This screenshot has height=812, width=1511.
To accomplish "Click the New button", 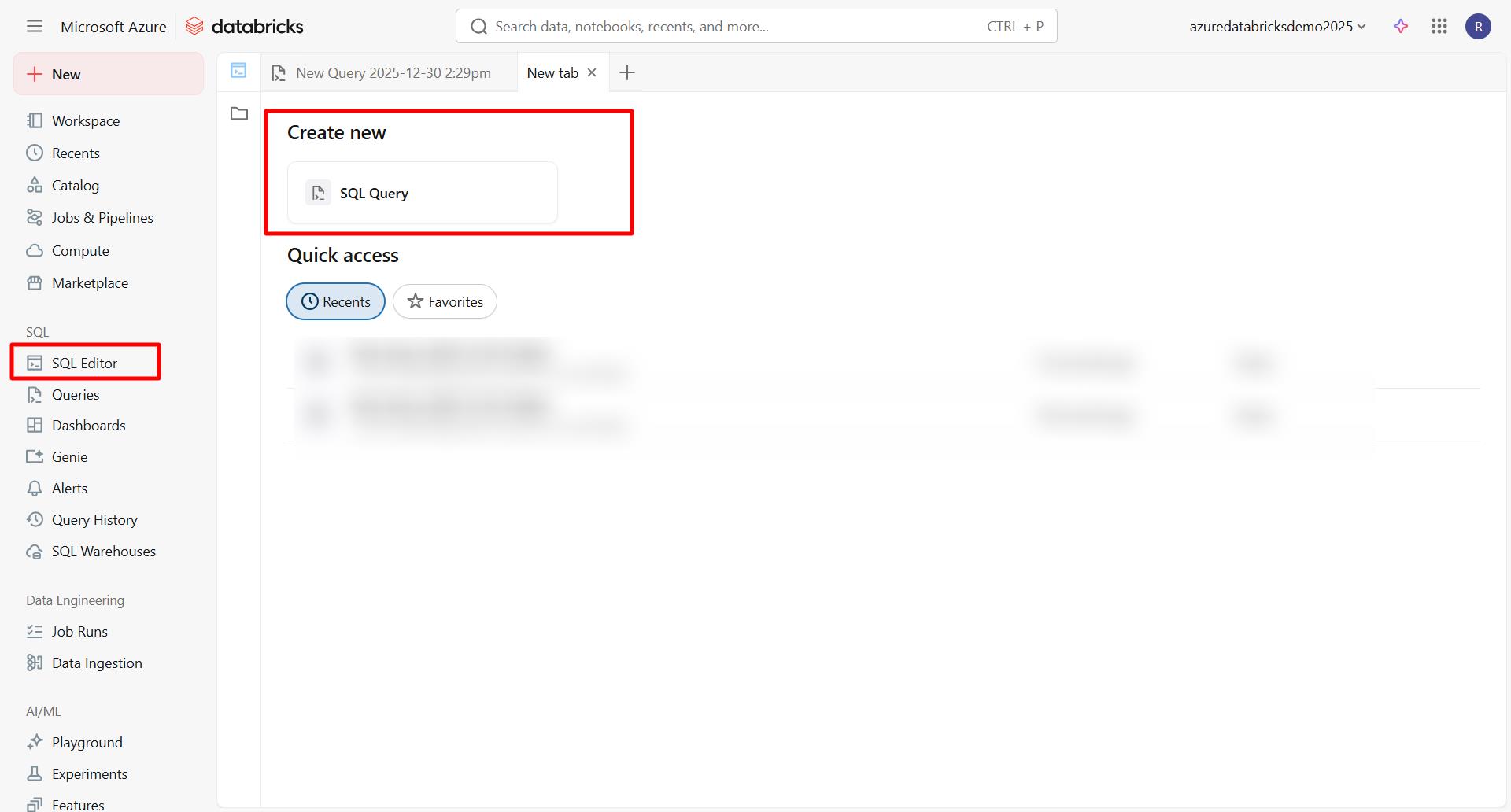I will [109, 74].
